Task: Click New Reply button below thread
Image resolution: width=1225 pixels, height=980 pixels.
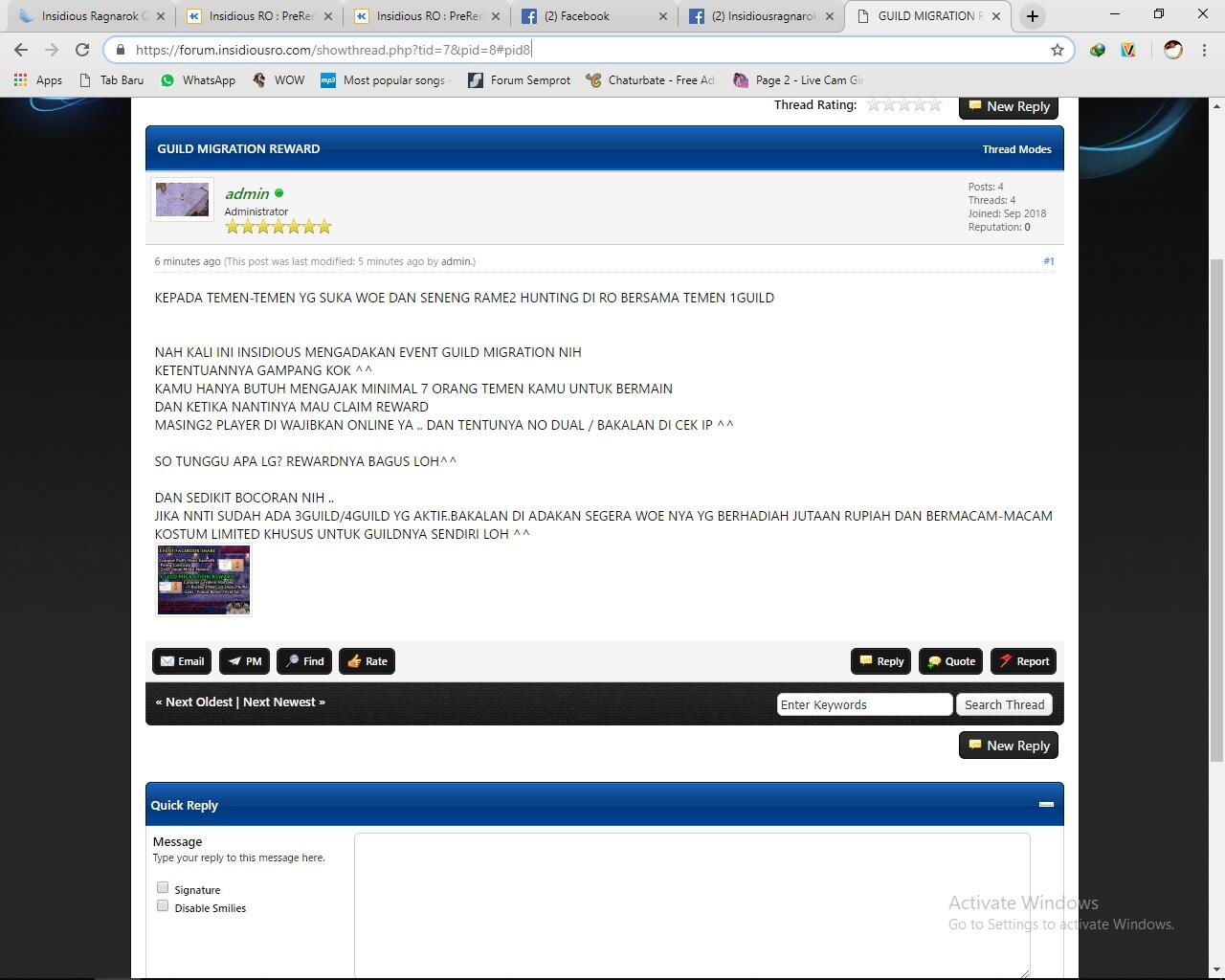Action: [1009, 746]
